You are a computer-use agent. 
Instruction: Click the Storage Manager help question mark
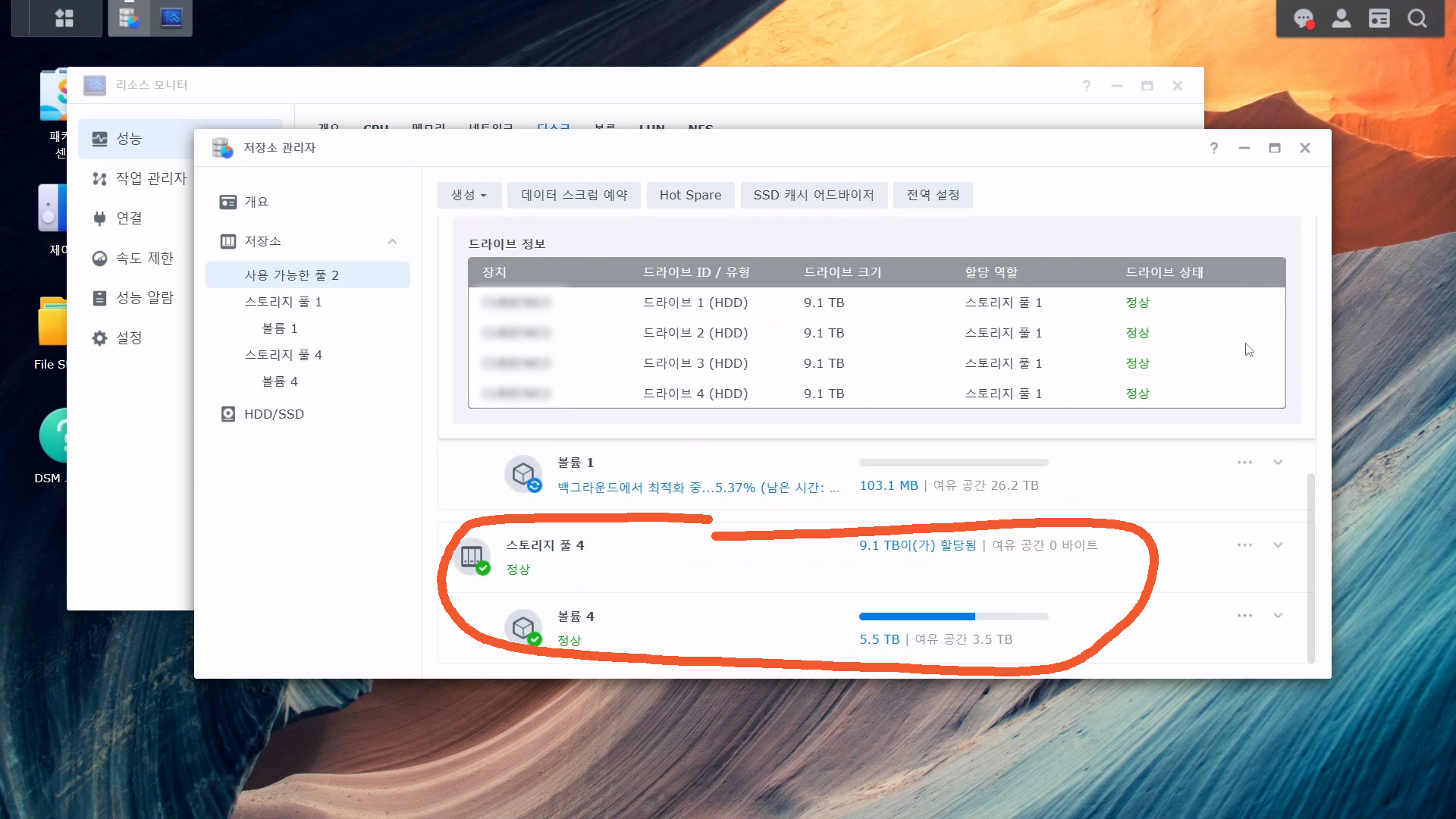[x=1213, y=148]
